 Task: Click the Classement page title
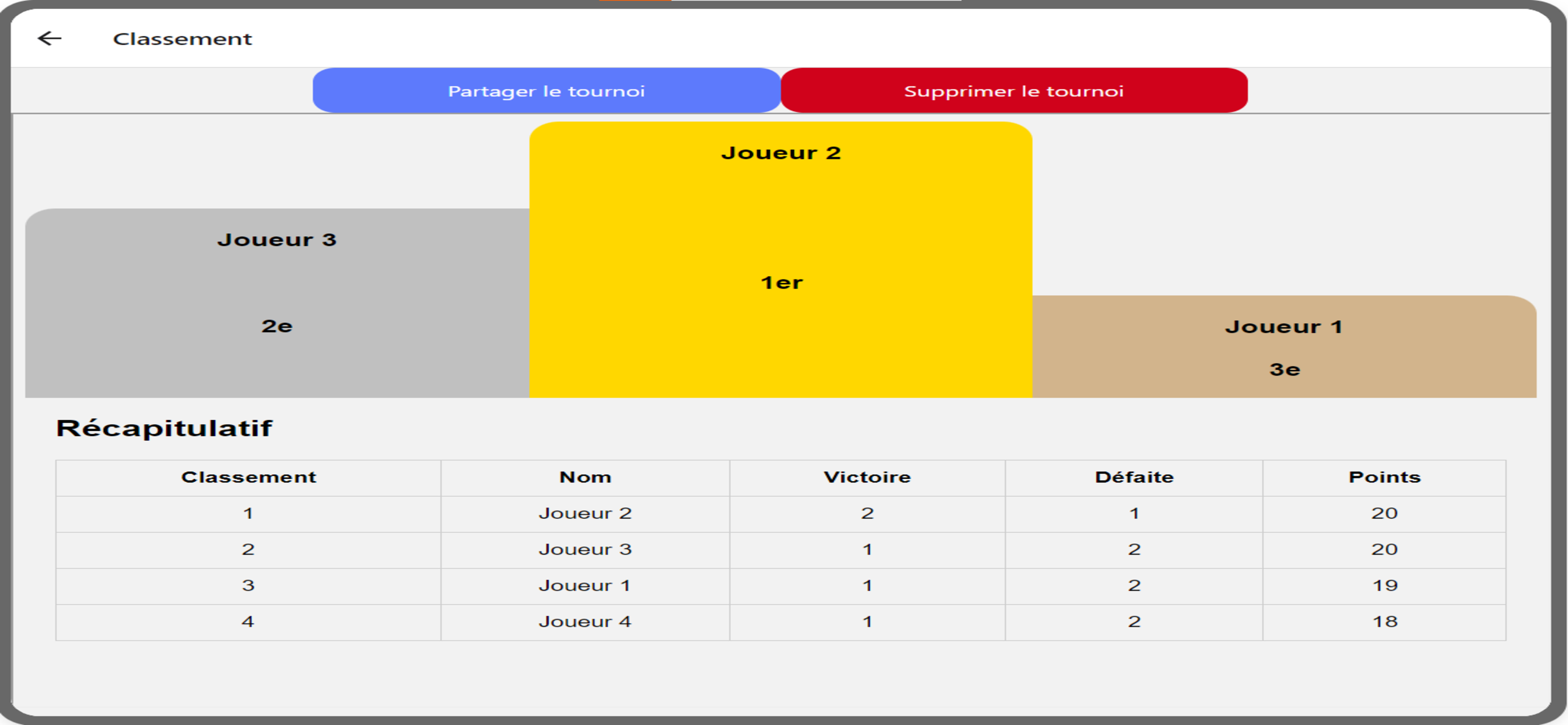pyautogui.click(x=182, y=39)
